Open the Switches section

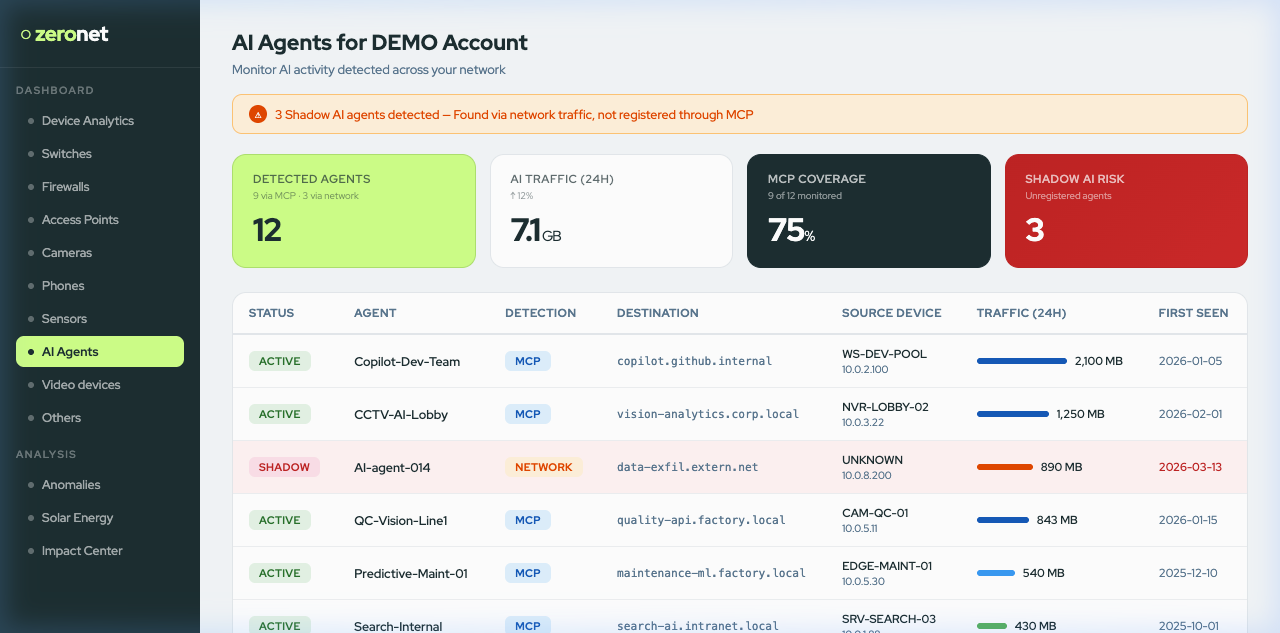[x=66, y=153]
